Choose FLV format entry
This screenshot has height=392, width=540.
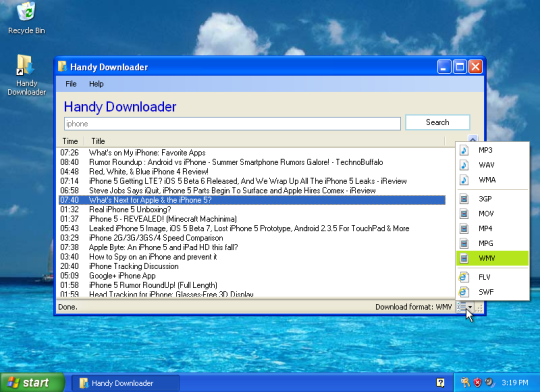[x=492, y=277]
